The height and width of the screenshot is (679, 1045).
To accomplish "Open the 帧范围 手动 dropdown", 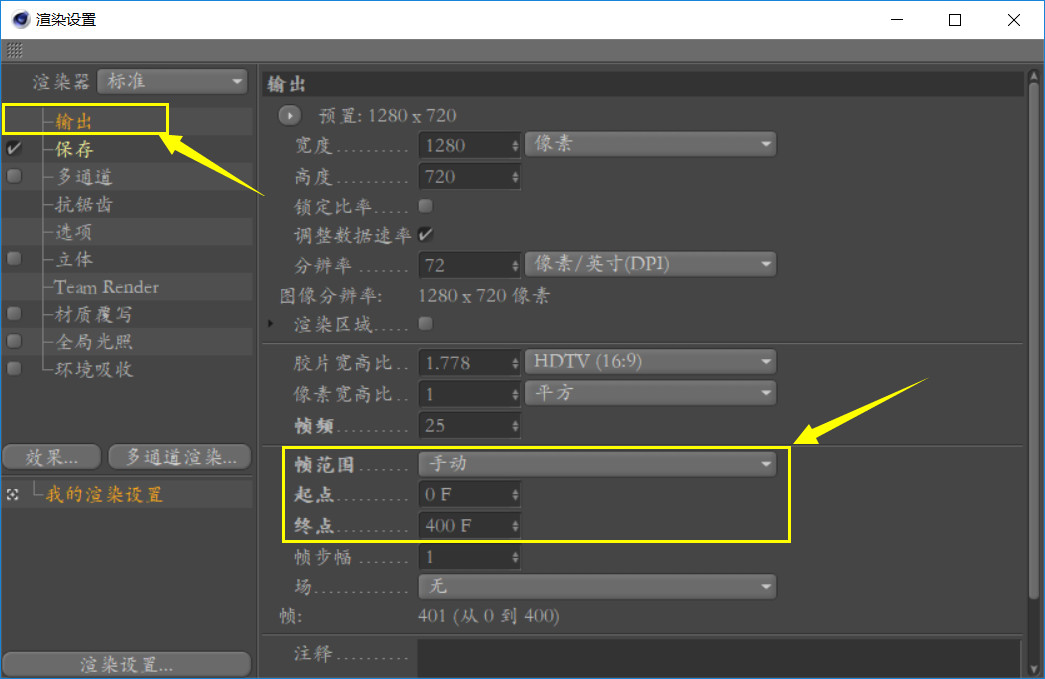I will pyautogui.click(x=597, y=464).
